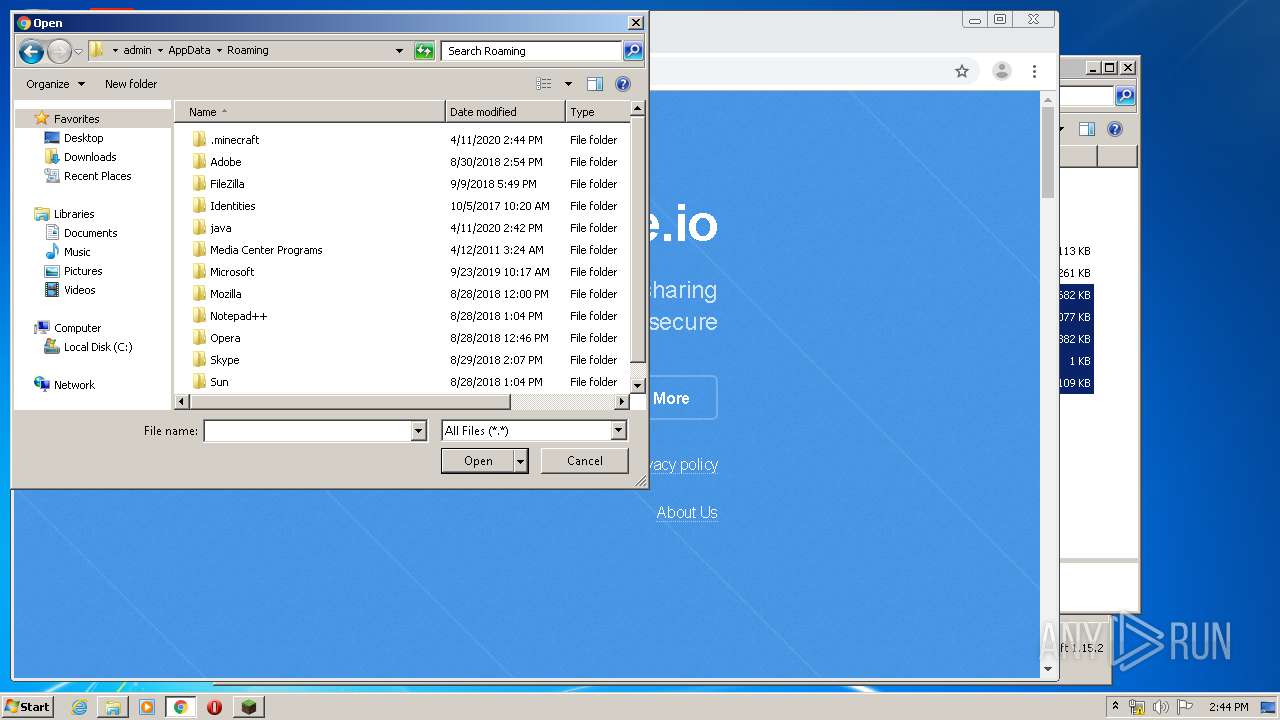Image resolution: width=1280 pixels, height=720 pixels.
Task: Expand the address bar history dropdown
Action: coord(399,51)
